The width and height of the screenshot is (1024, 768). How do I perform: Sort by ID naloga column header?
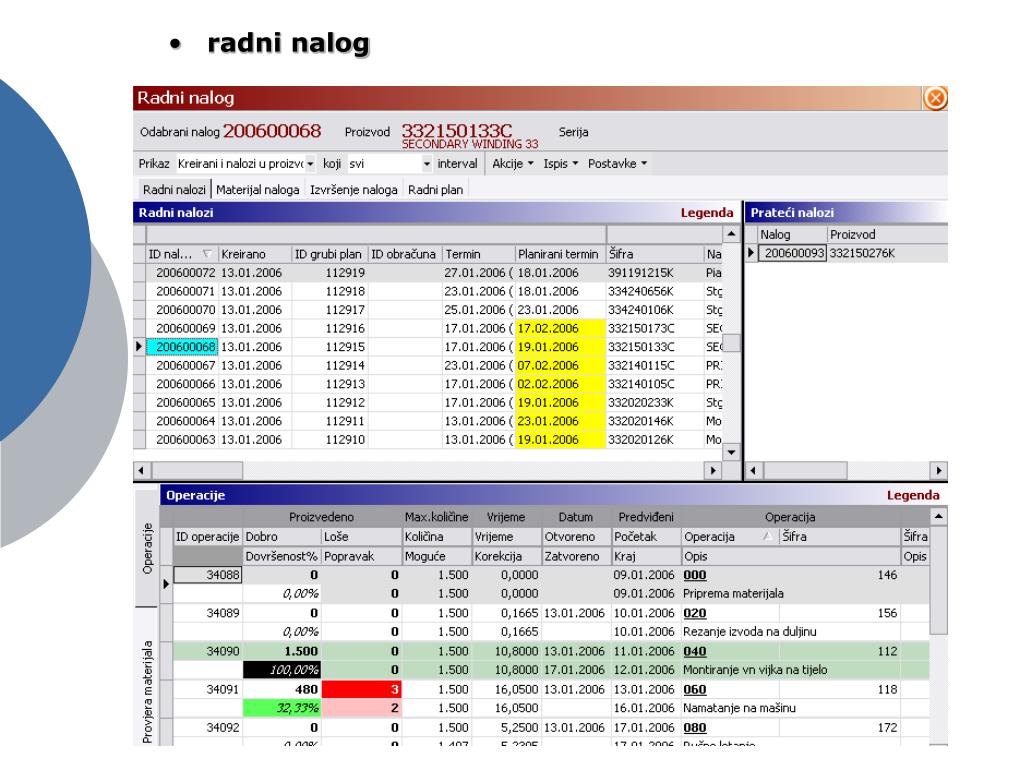coord(182,254)
